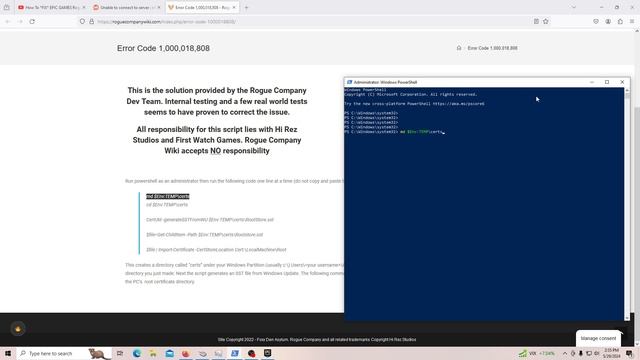Image resolution: width=640 pixels, height=360 pixels.
Task: Click highlighted 'md $Env:TEMP\certs' code line
Action: (x=168, y=196)
